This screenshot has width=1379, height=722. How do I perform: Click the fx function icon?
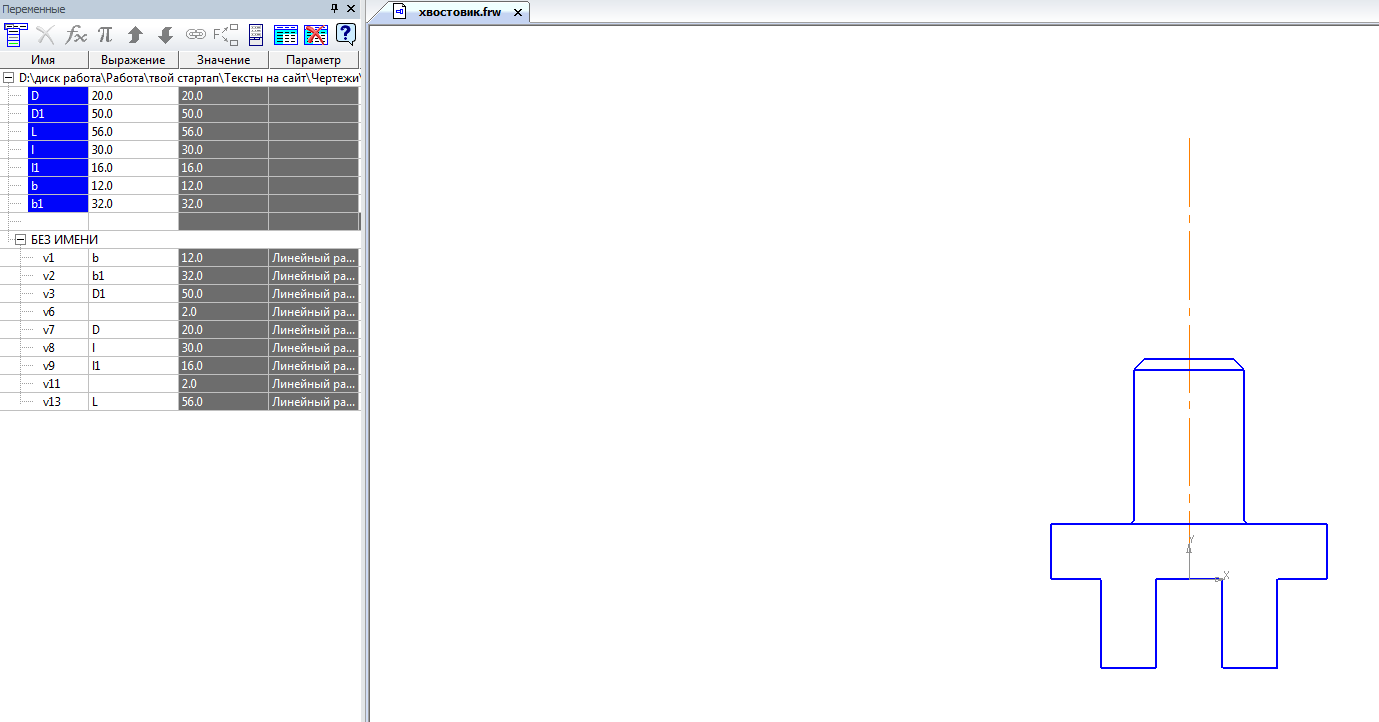76,35
